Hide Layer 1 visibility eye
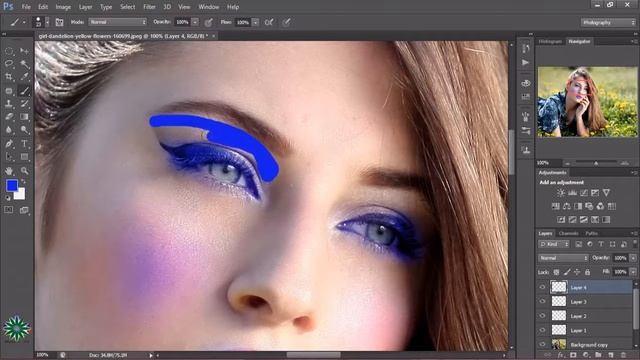640x360 pixels. [542, 330]
